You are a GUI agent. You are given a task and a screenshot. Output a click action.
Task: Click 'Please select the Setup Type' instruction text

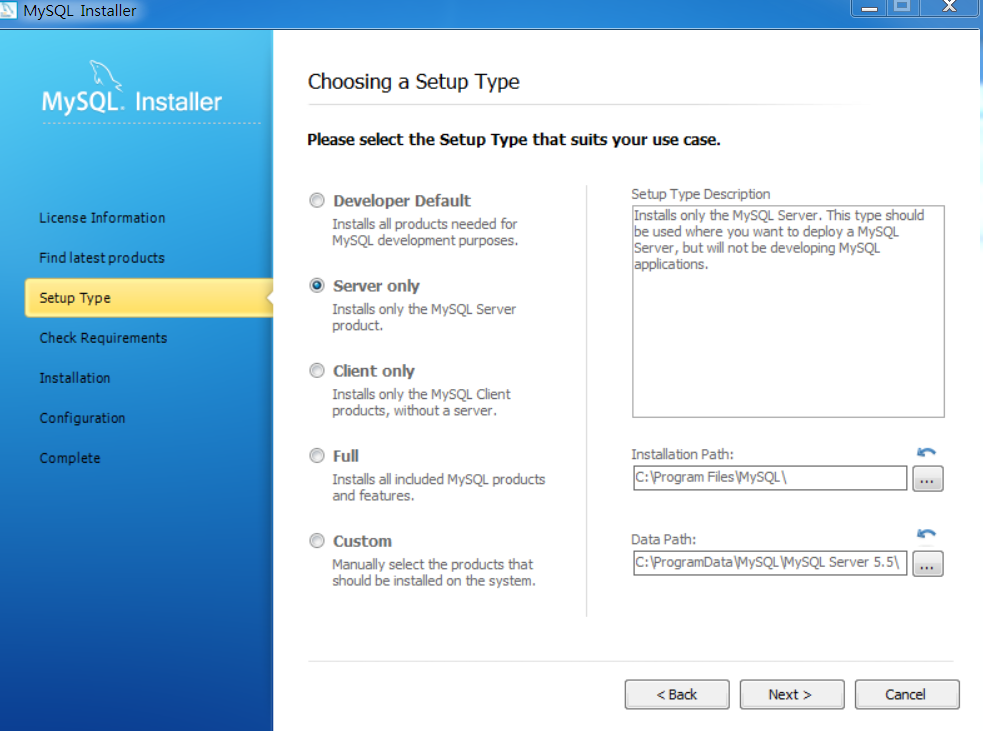pos(513,140)
